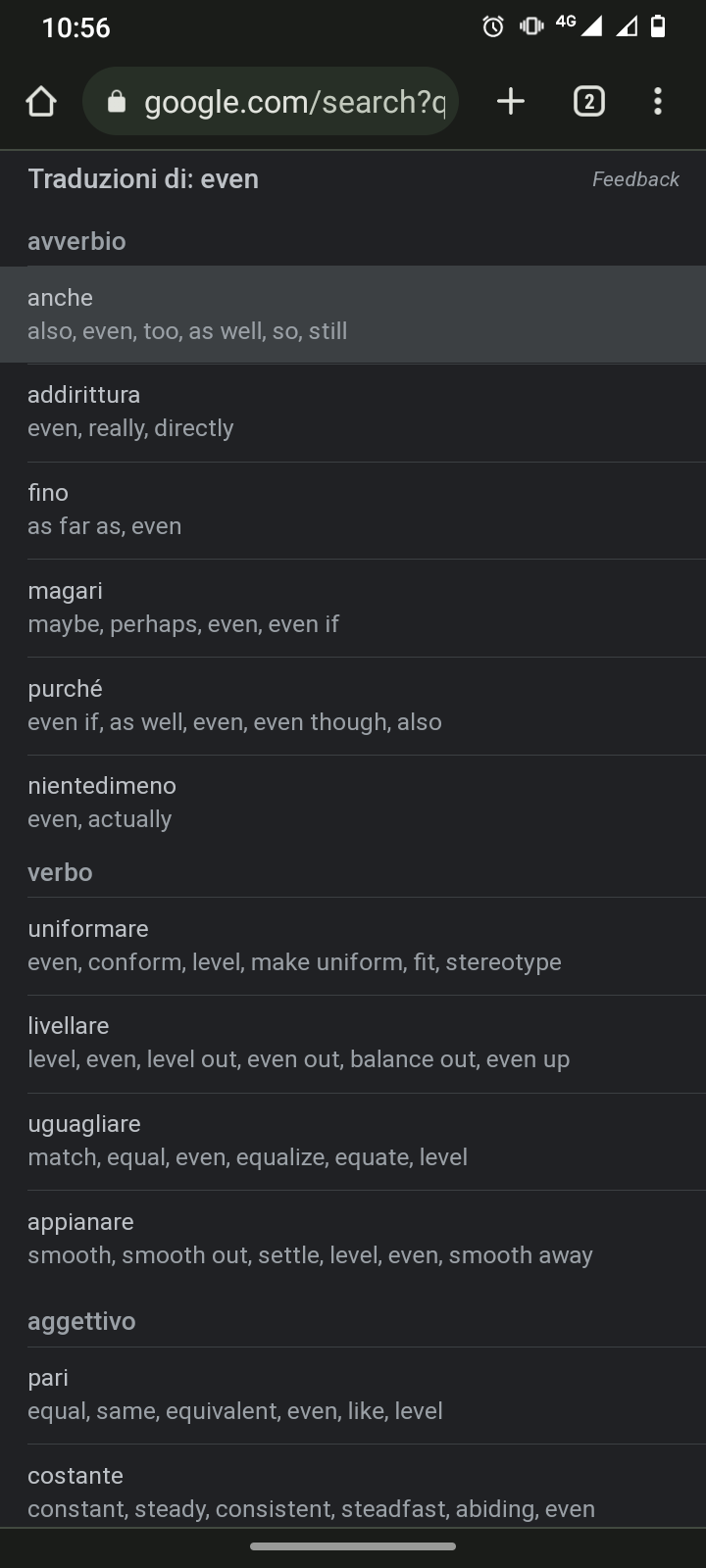Open the tab switcher showing 2 tabs
The image size is (706, 1568).
tap(588, 101)
